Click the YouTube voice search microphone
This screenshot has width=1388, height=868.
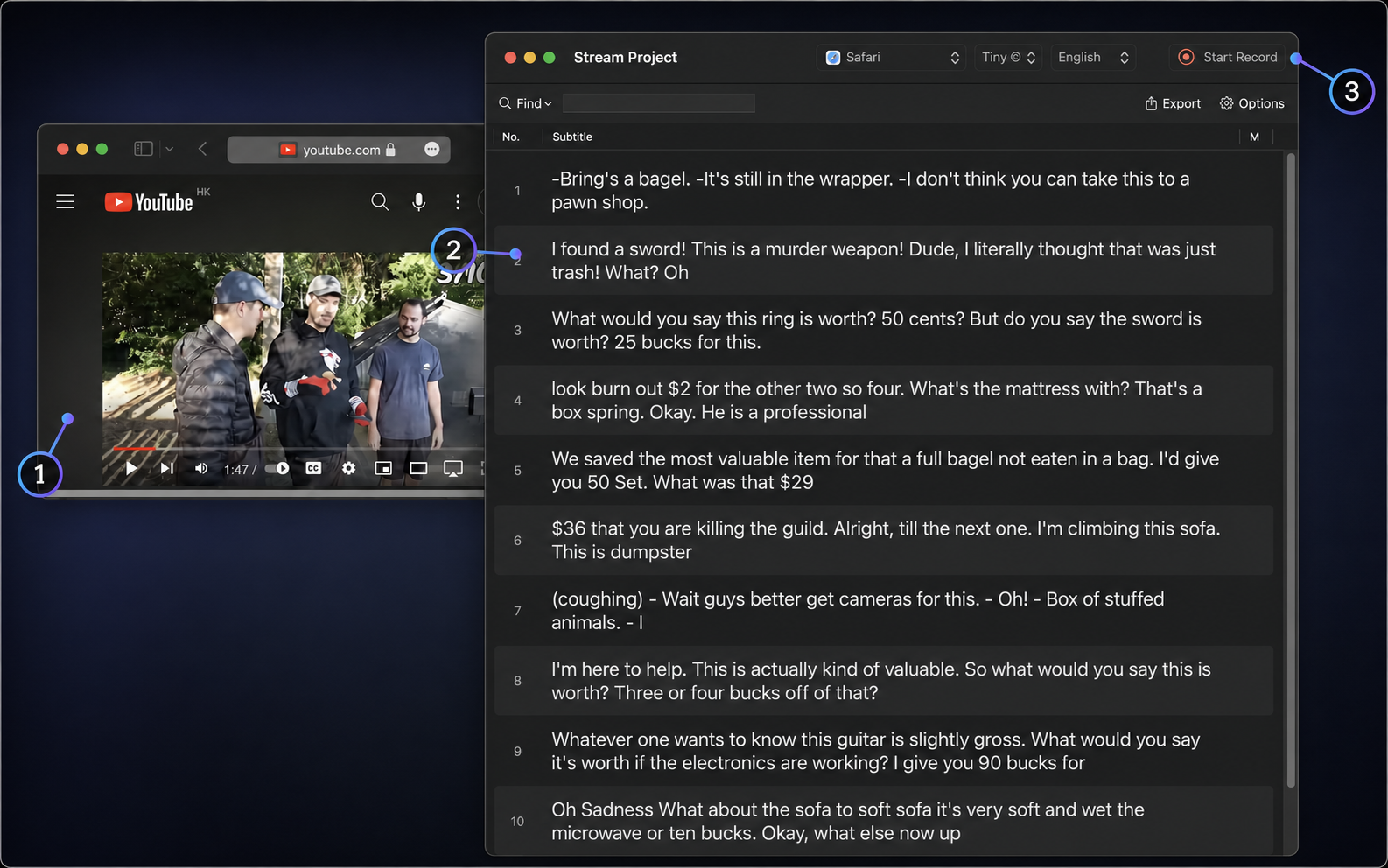click(x=419, y=202)
